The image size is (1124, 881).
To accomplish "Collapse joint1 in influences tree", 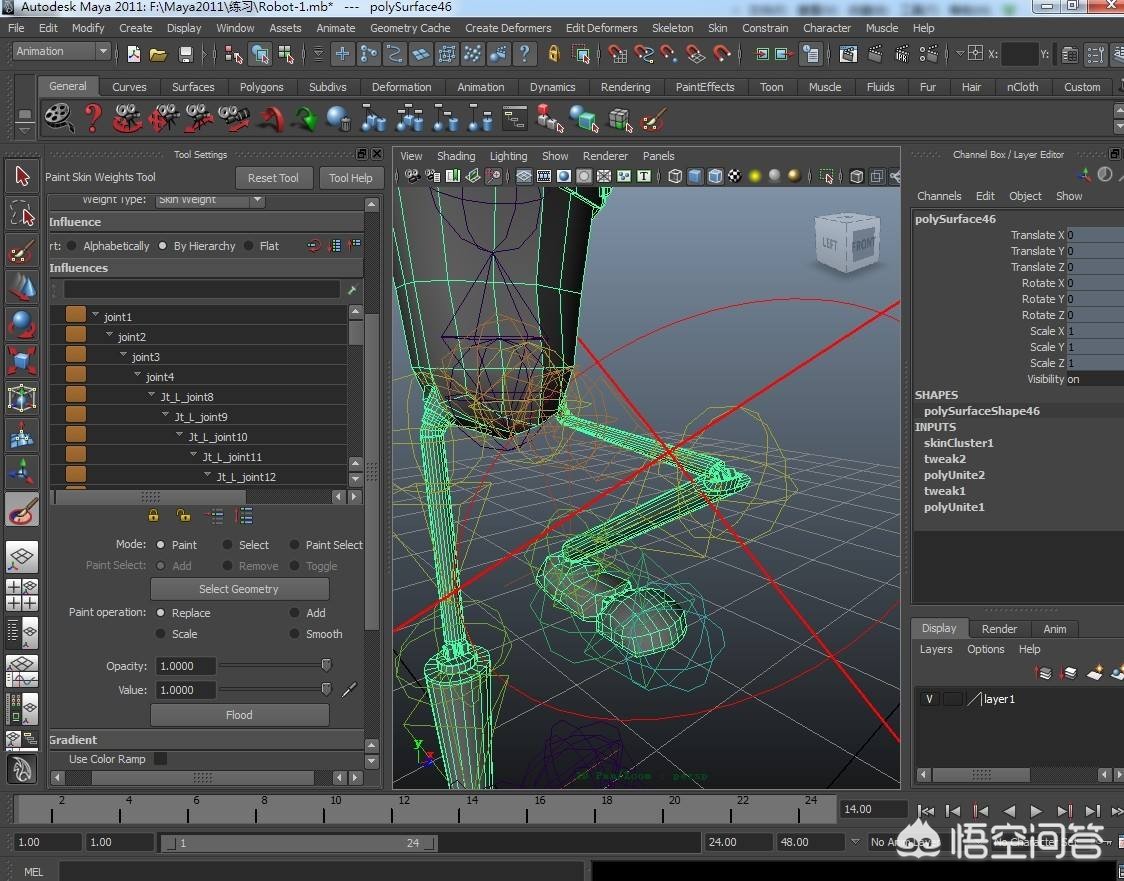I will coord(95,315).
